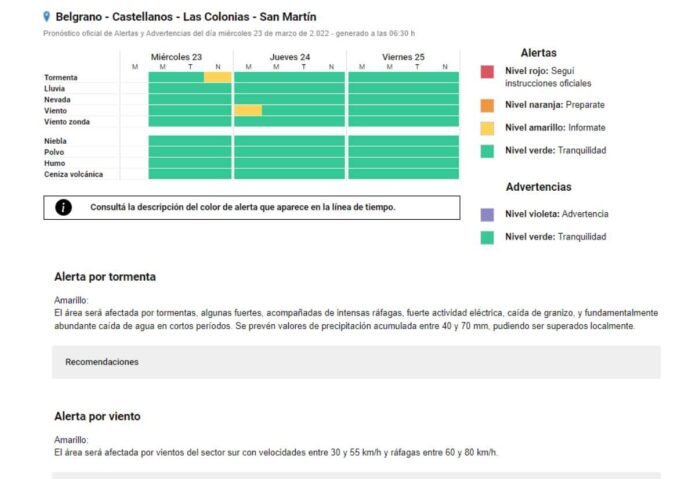
Task: Click the Viento zonda row label
Action: click(x=66, y=121)
